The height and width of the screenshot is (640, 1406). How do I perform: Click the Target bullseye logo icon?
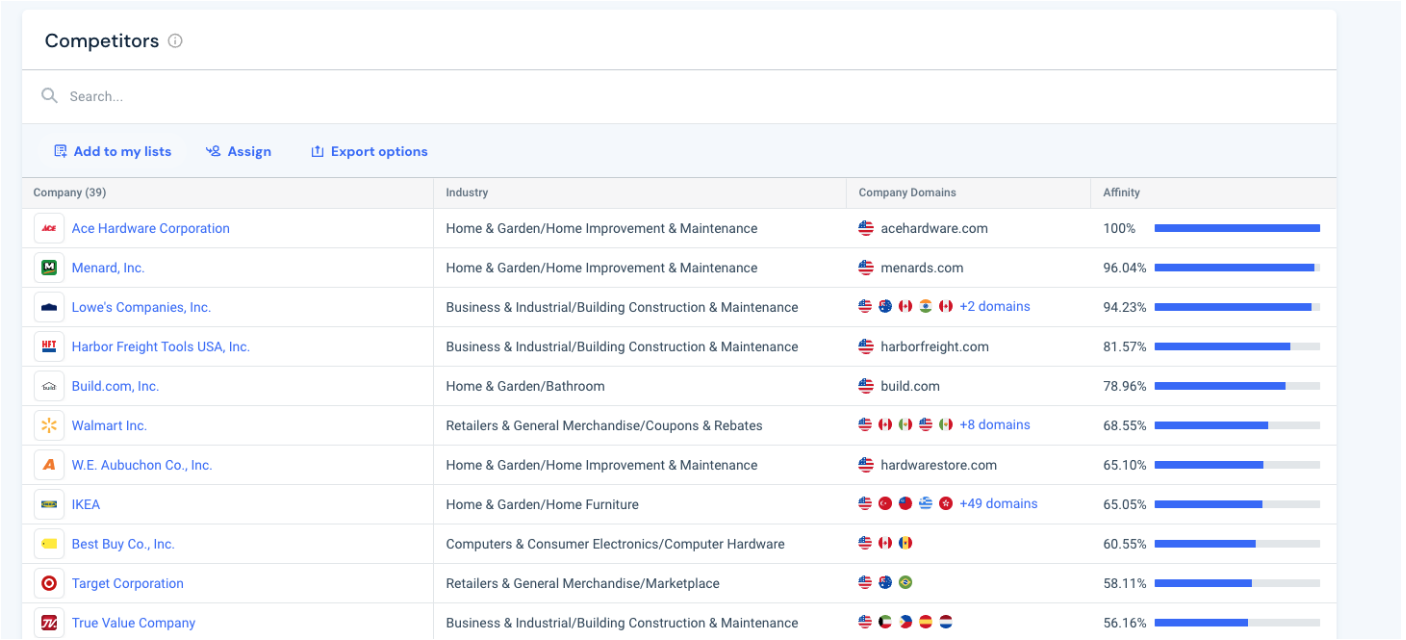(49, 584)
